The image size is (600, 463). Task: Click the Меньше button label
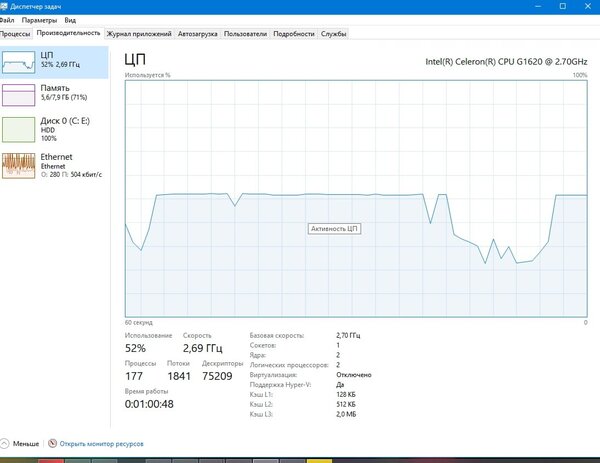coord(26,444)
